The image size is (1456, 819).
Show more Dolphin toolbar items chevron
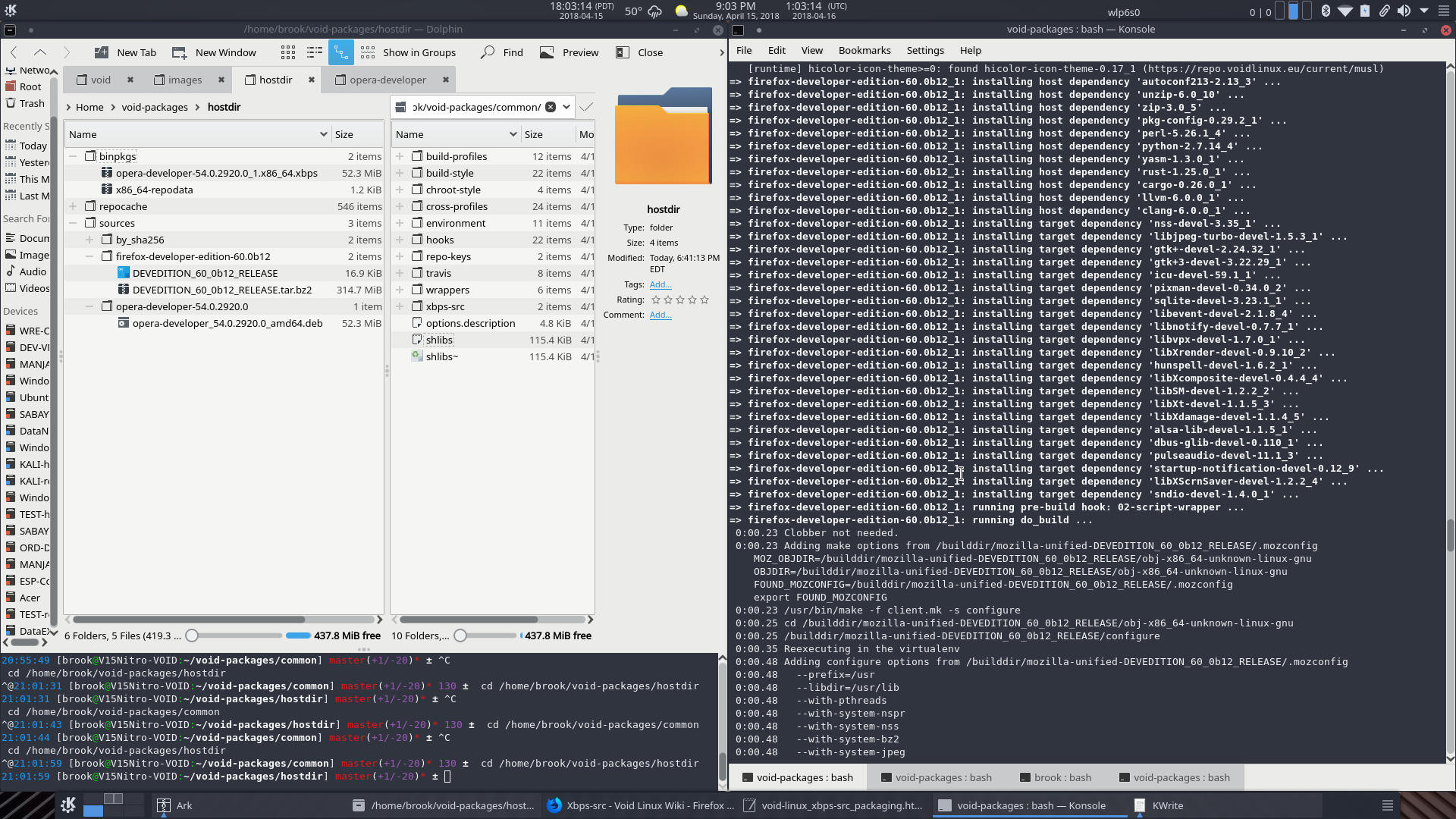[x=721, y=52]
